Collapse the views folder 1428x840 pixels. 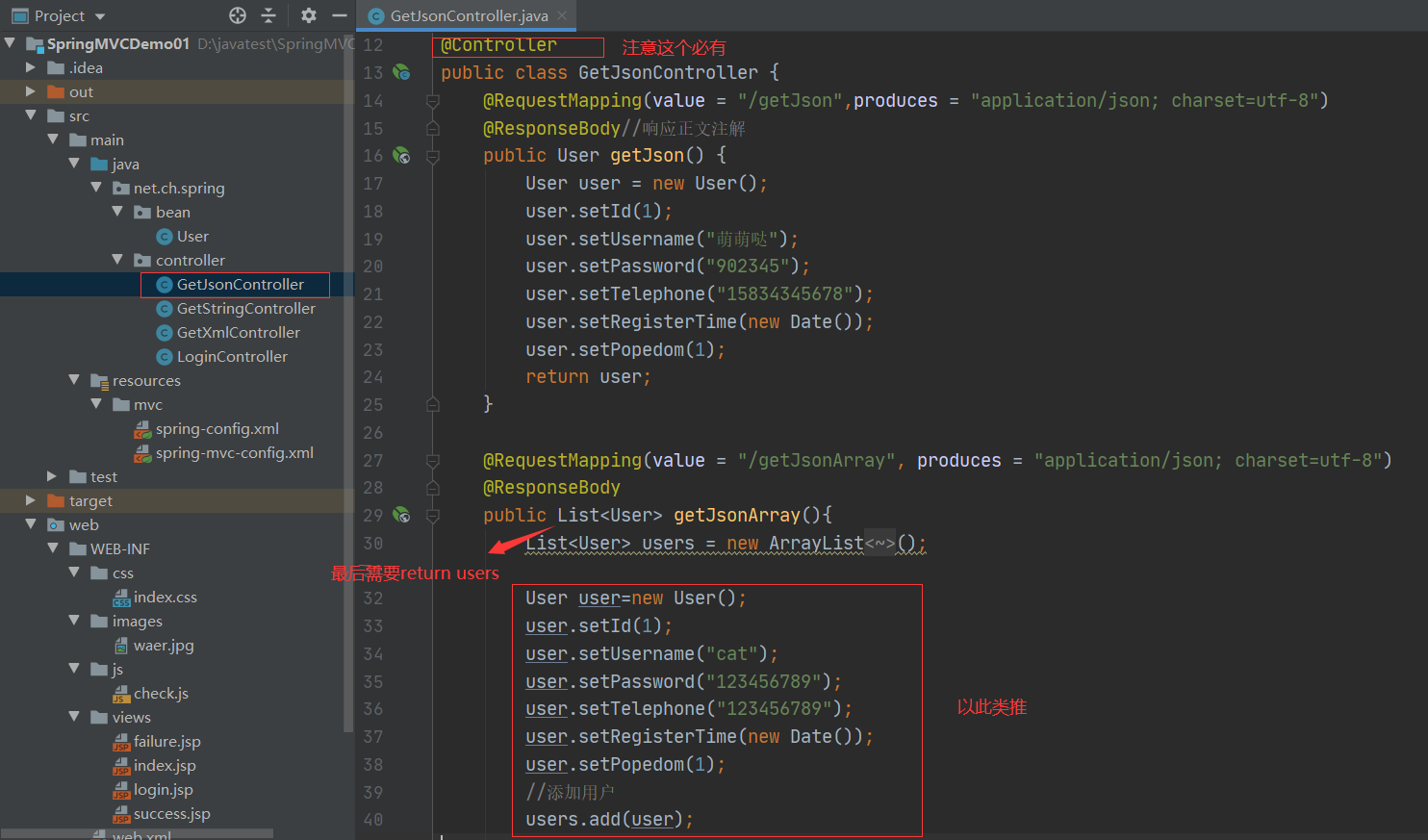click(x=74, y=717)
